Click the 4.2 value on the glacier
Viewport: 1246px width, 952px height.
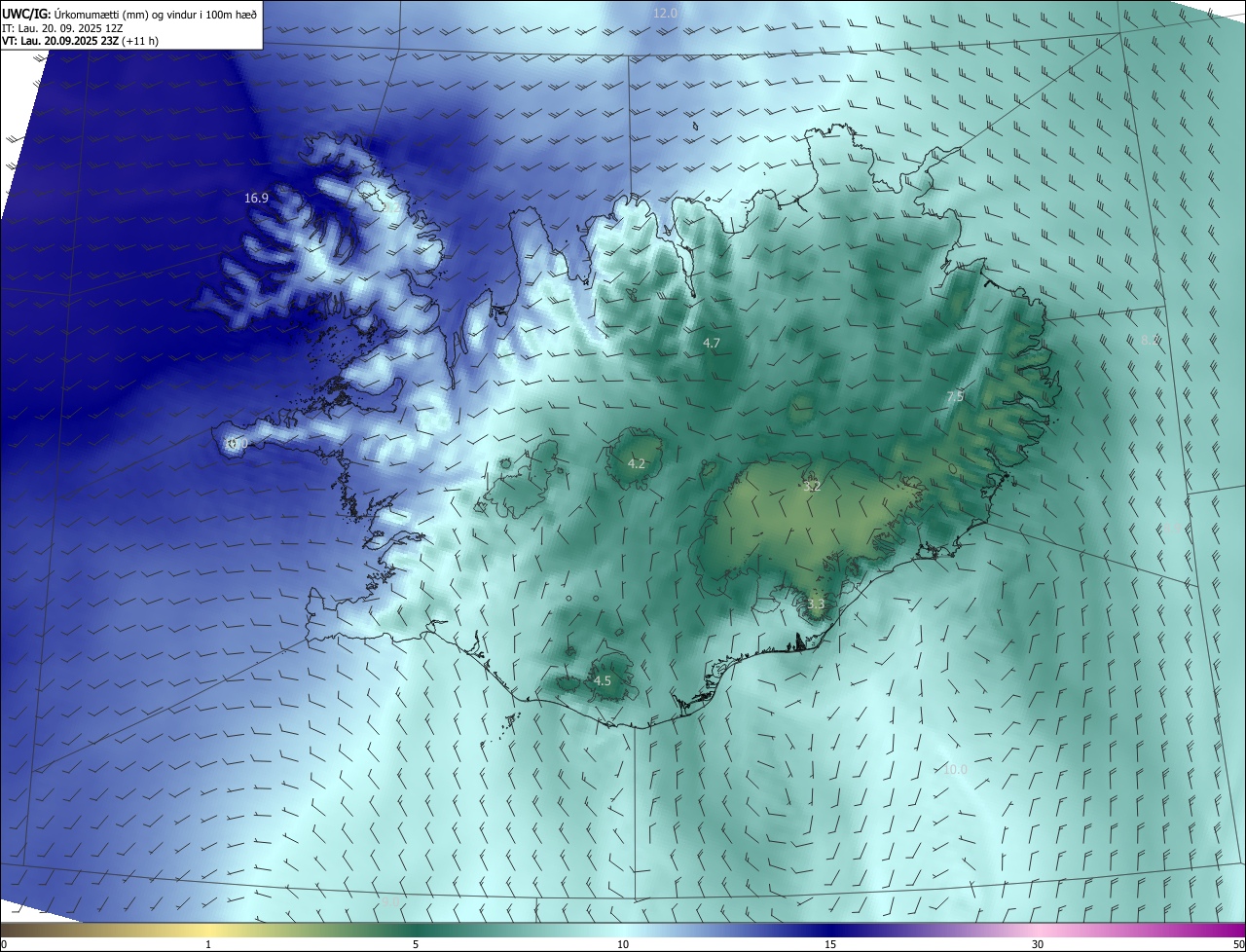point(637,463)
